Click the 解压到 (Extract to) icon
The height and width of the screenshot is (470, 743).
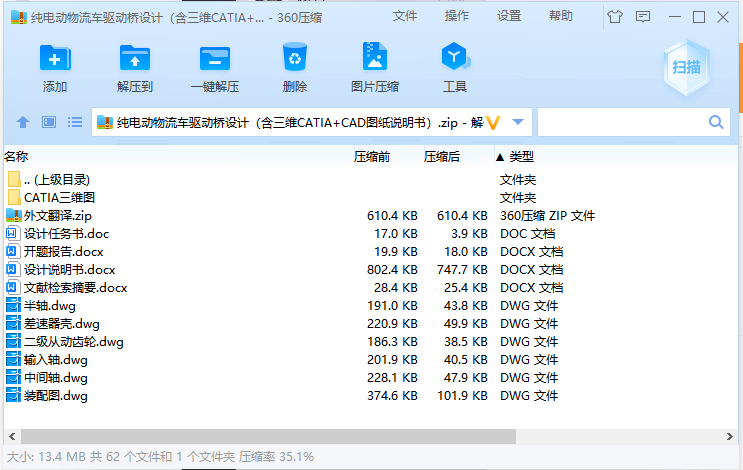[135, 58]
